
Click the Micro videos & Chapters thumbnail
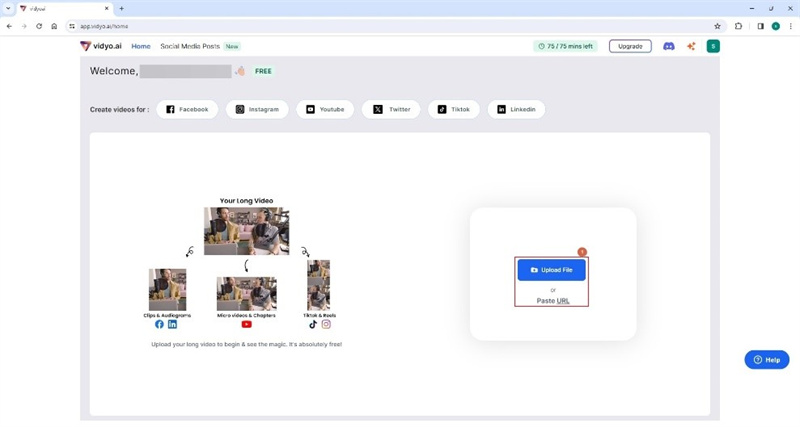coord(246,294)
